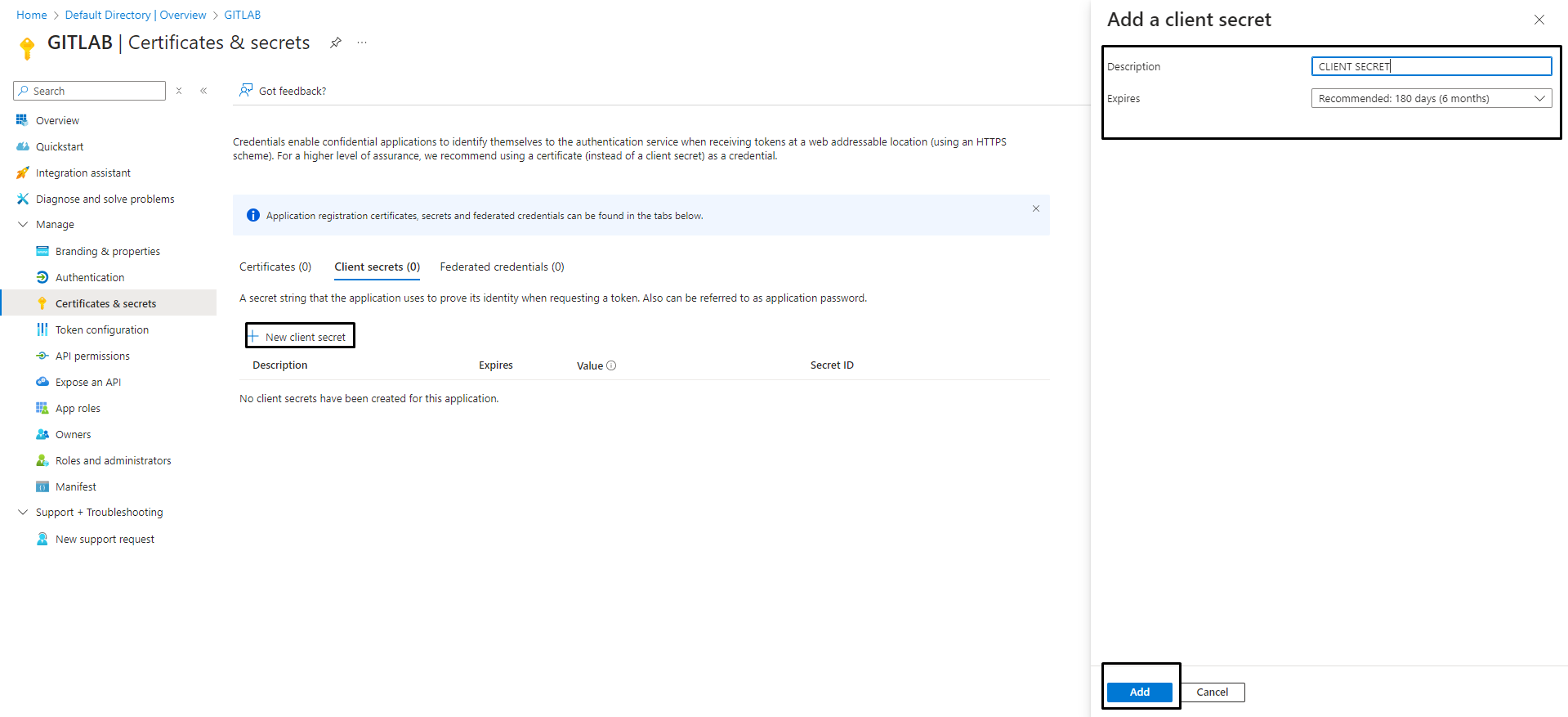
Task: Click the Description text field
Action: click(1431, 66)
